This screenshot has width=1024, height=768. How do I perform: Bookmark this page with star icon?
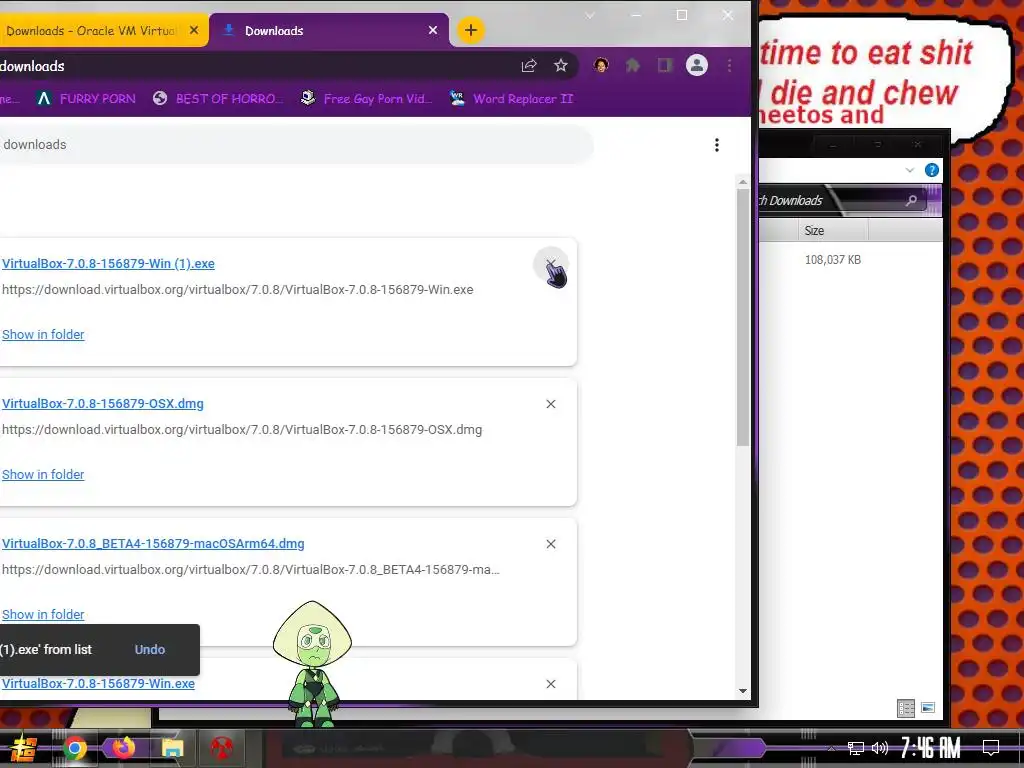coord(560,65)
